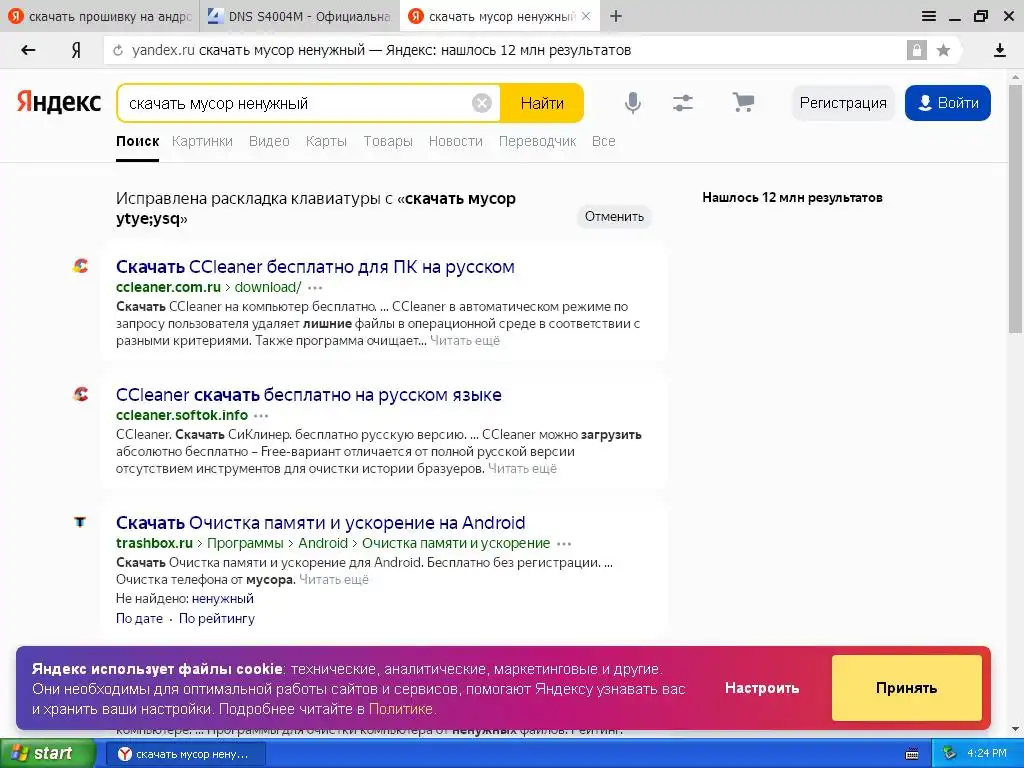Click the trashbox.ru green URL
The width and height of the screenshot is (1024, 768).
click(154, 543)
